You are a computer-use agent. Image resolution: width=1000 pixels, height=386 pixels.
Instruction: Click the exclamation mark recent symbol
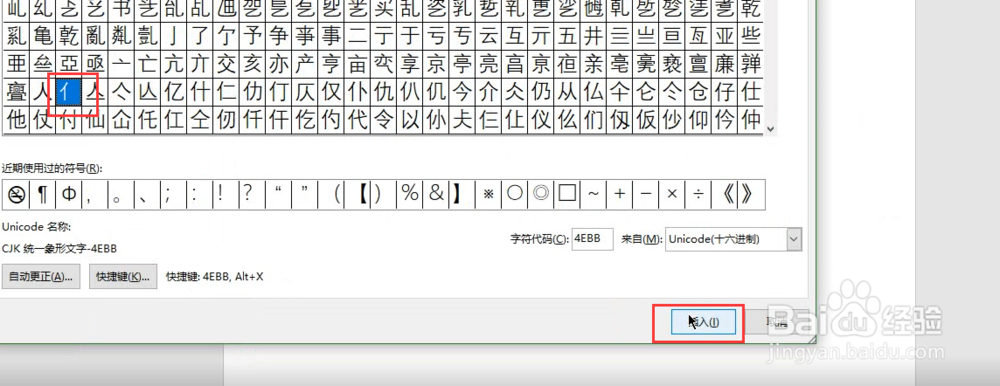[x=226, y=195]
